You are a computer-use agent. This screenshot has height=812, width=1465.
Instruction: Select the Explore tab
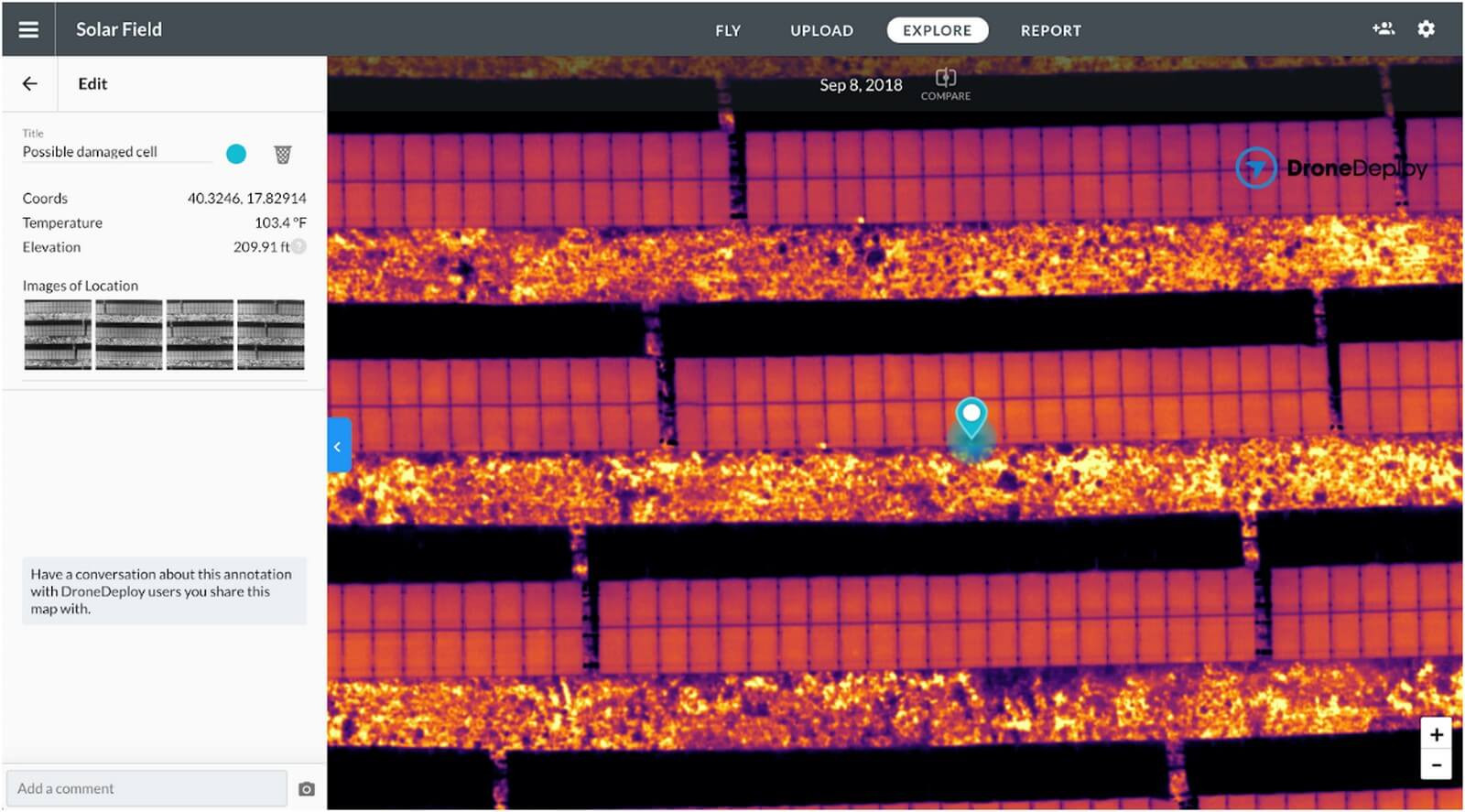click(x=937, y=30)
